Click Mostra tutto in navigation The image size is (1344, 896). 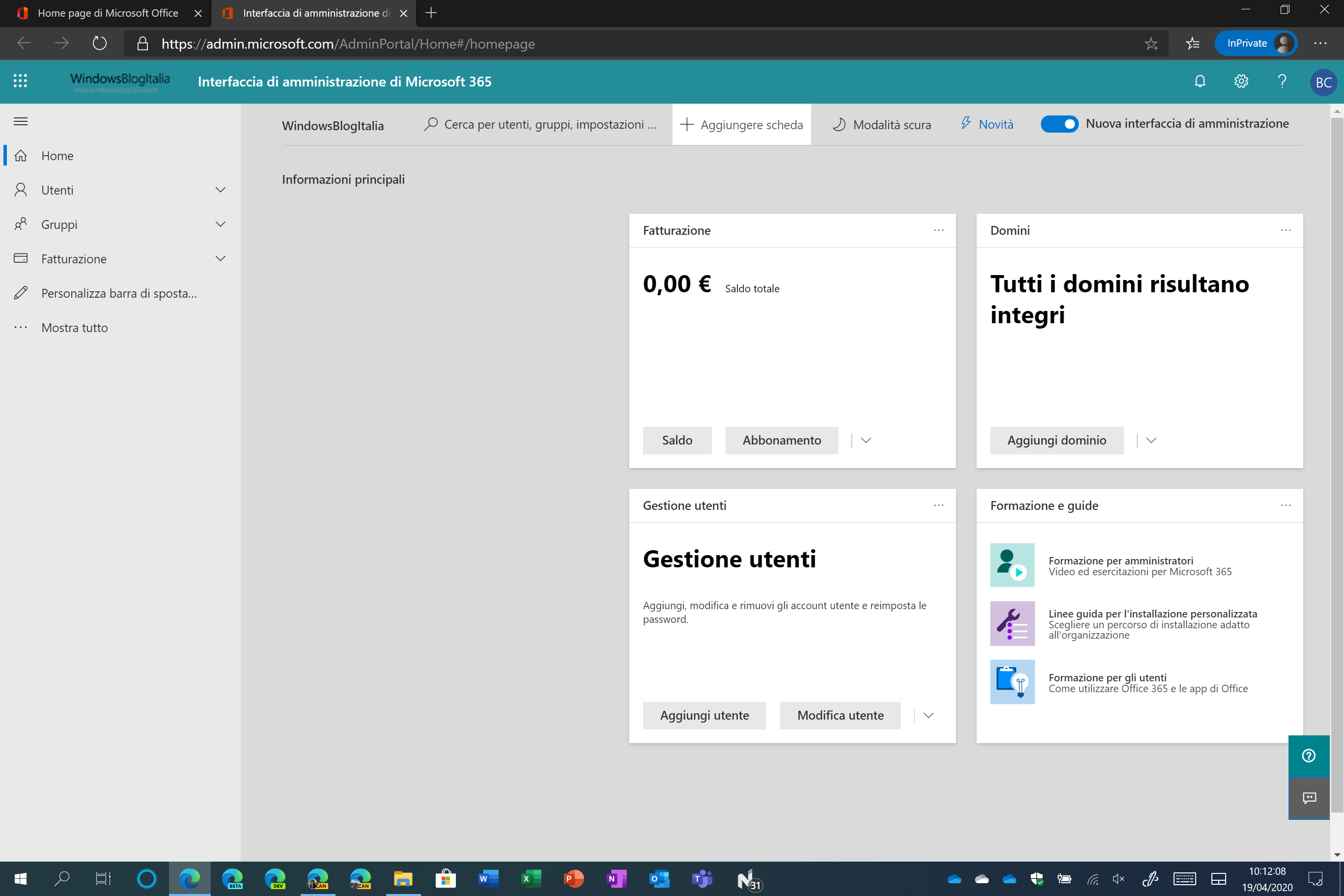[x=120, y=328]
